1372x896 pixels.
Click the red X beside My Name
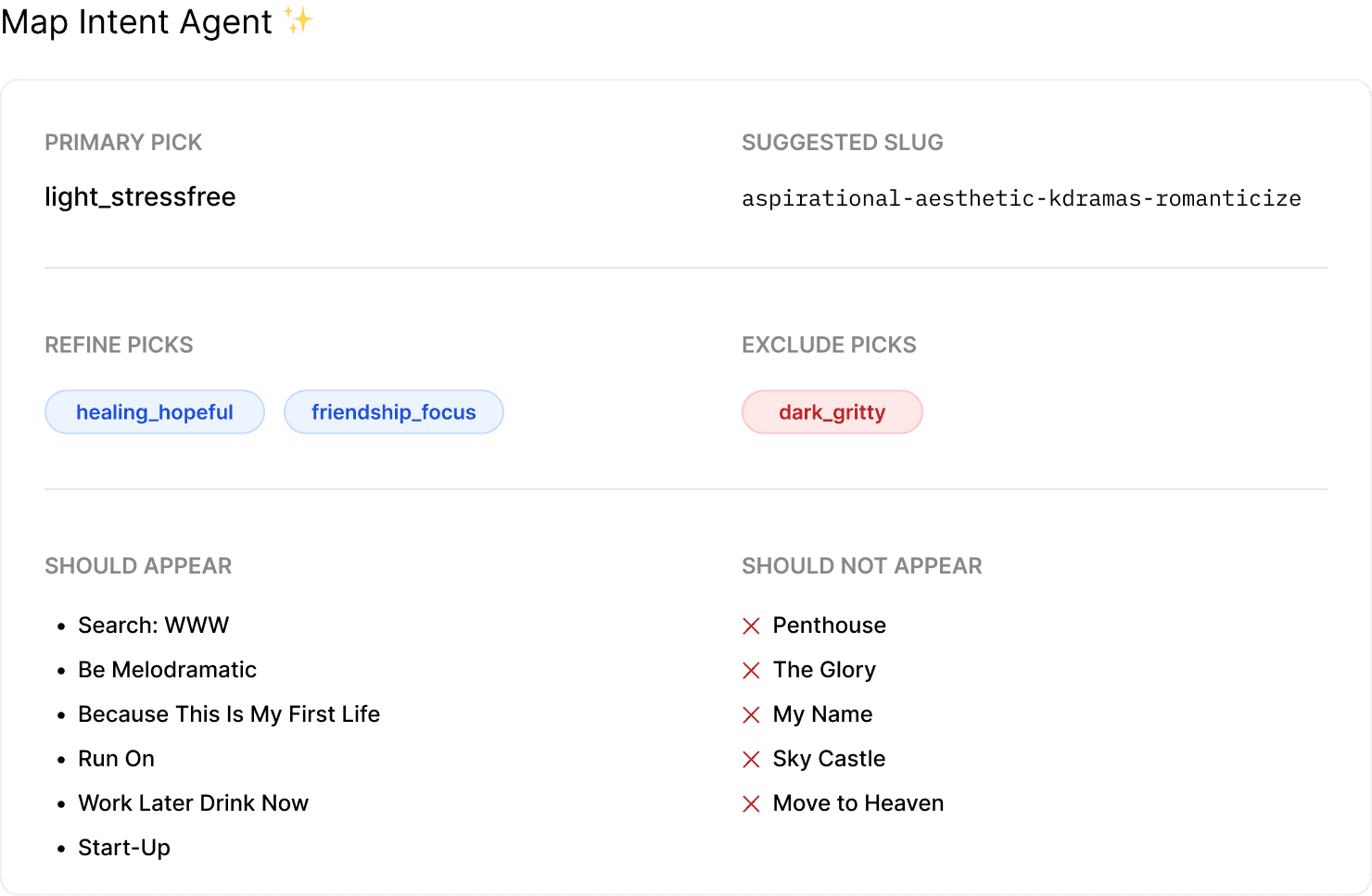[x=751, y=715]
